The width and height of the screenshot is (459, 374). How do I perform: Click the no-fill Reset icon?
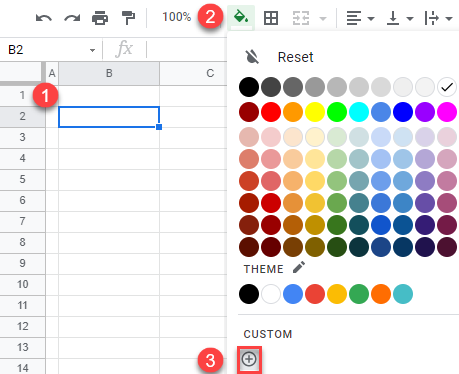[x=252, y=57]
